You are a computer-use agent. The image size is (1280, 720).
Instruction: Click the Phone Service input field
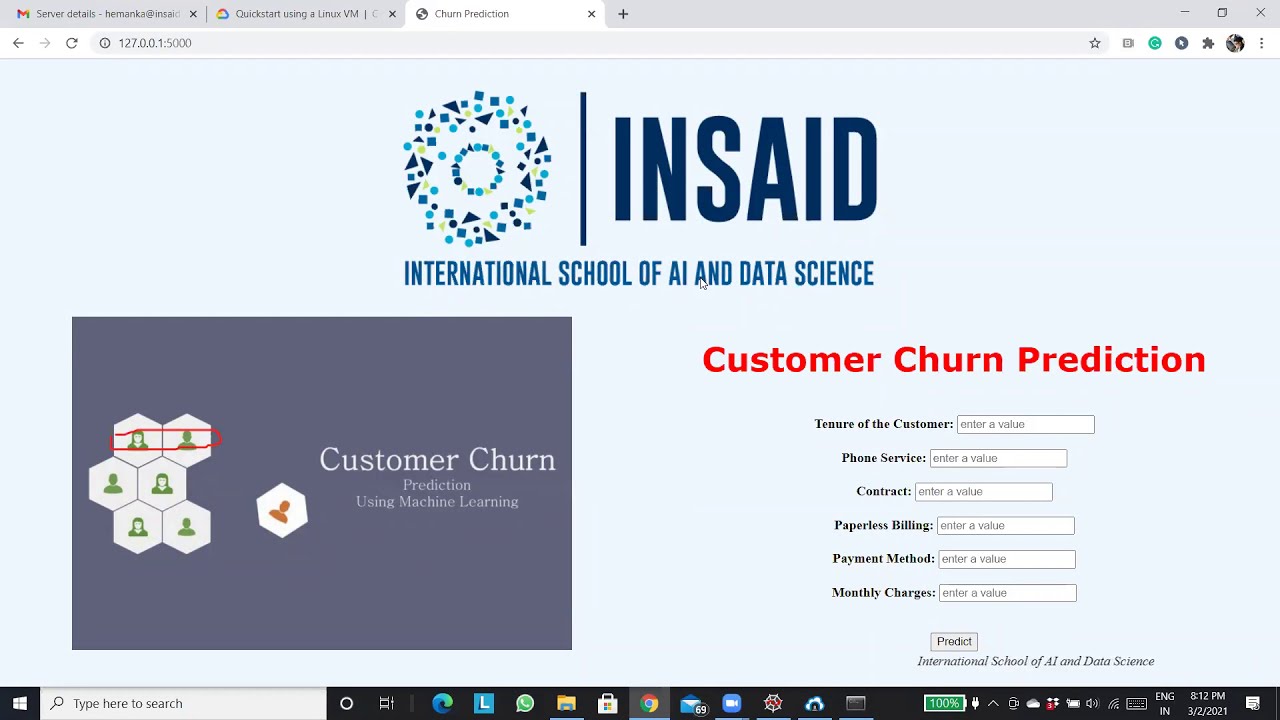point(998,458)
